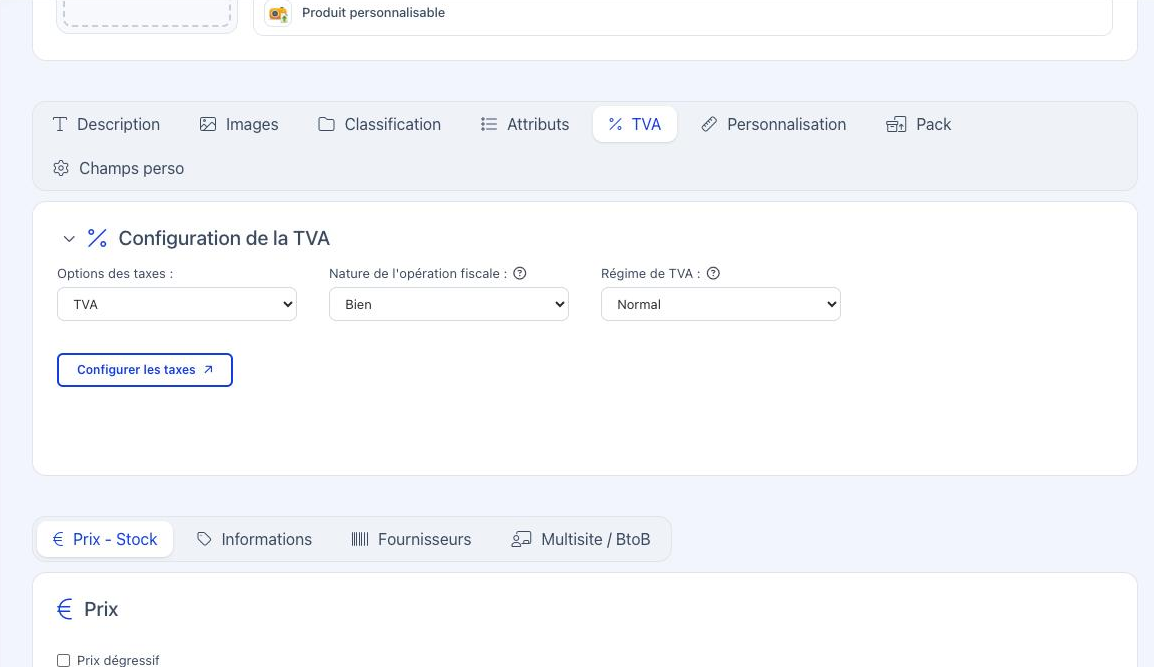Click the percent icon beside Configuration de la TVA

click(x=97, y=238)
